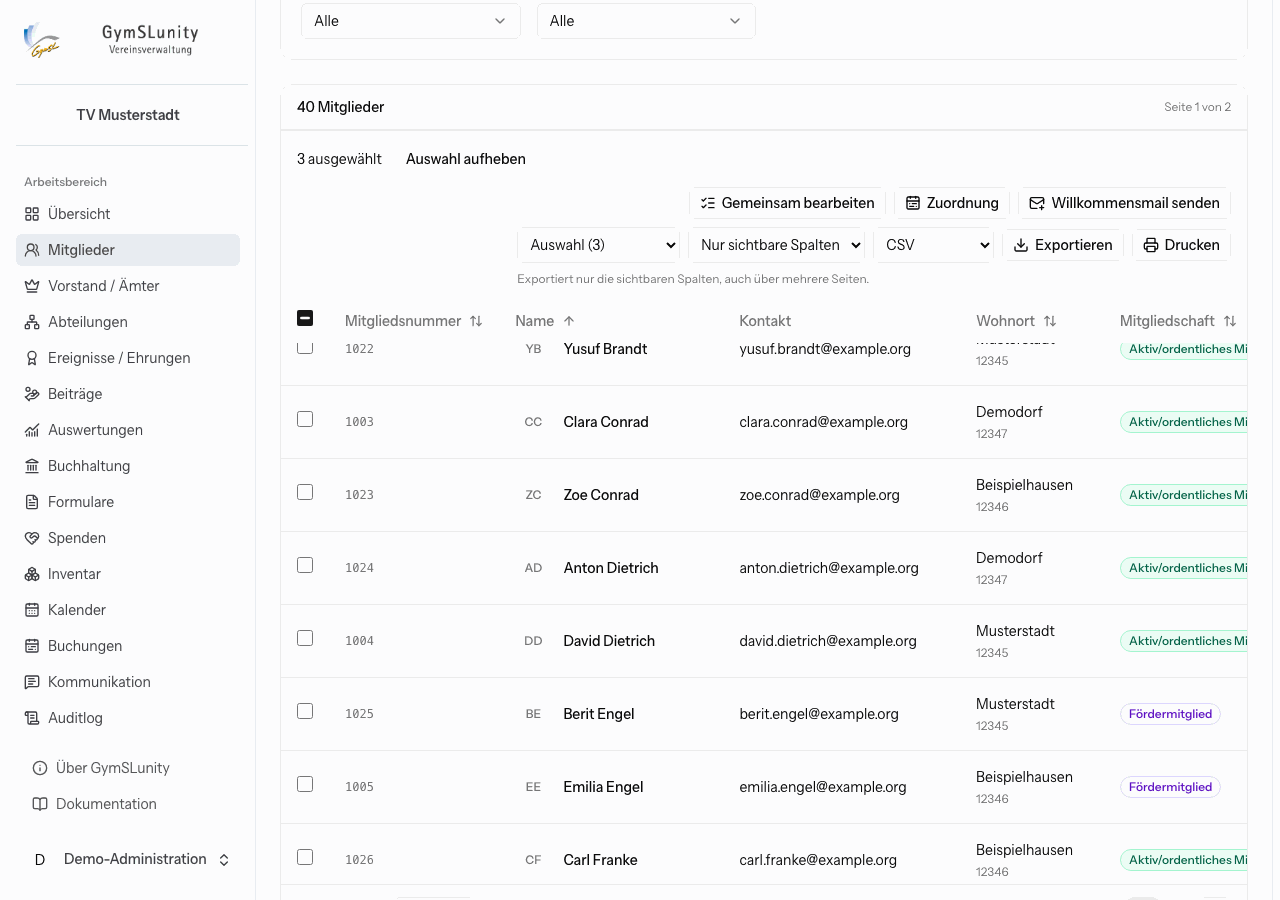Click the Ereignisse / Ehrungen award icon
This screenshot has height=900, width=1280.
[x=32, y=358]
